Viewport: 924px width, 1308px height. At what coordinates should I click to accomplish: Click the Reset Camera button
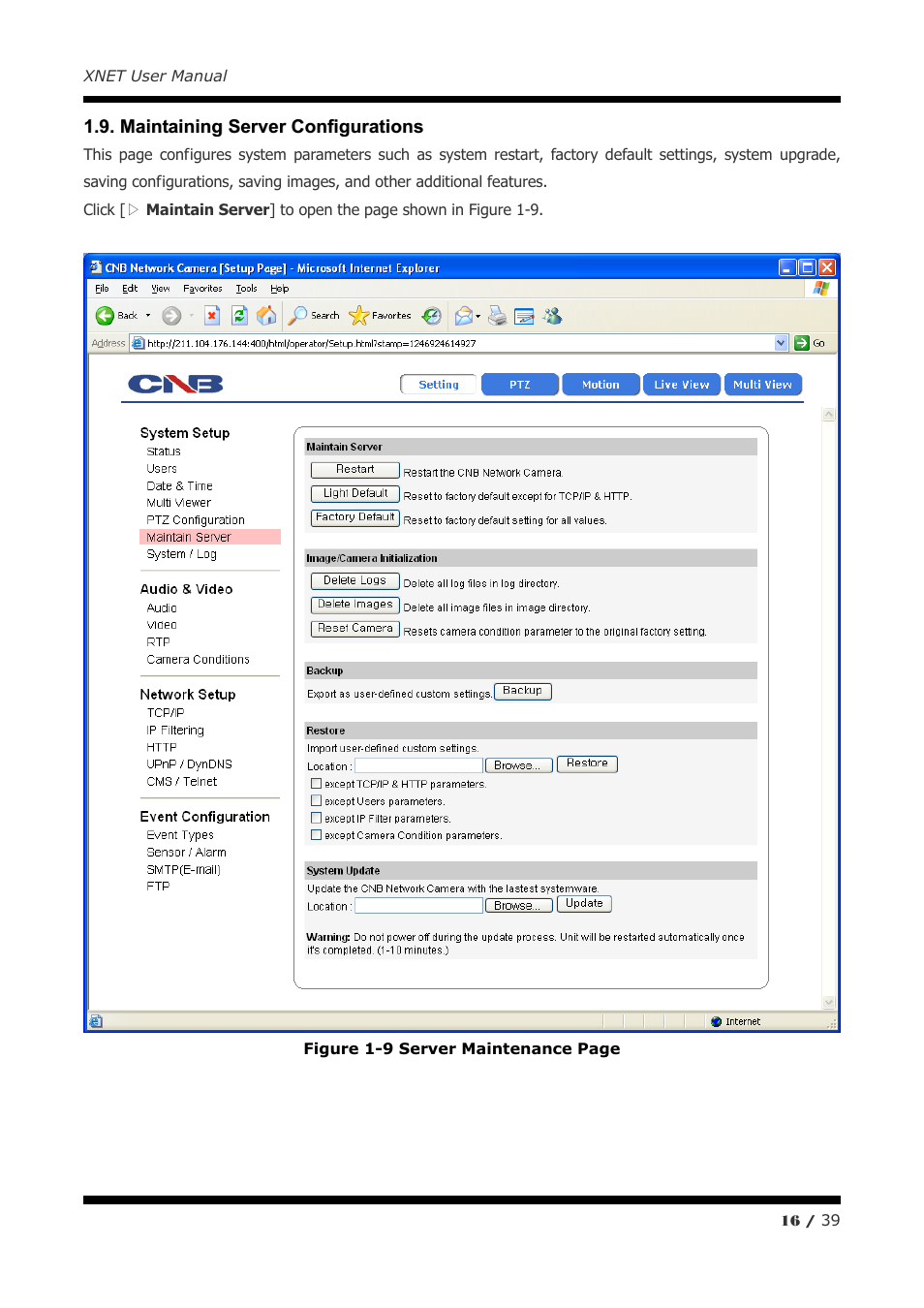(355, 629)
